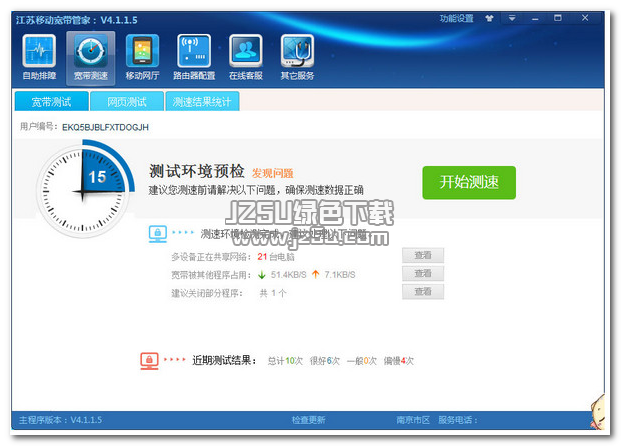Screen dimensions: 621x446
Task: Maximize the broadband manager window
Action: tap(558, 18)
